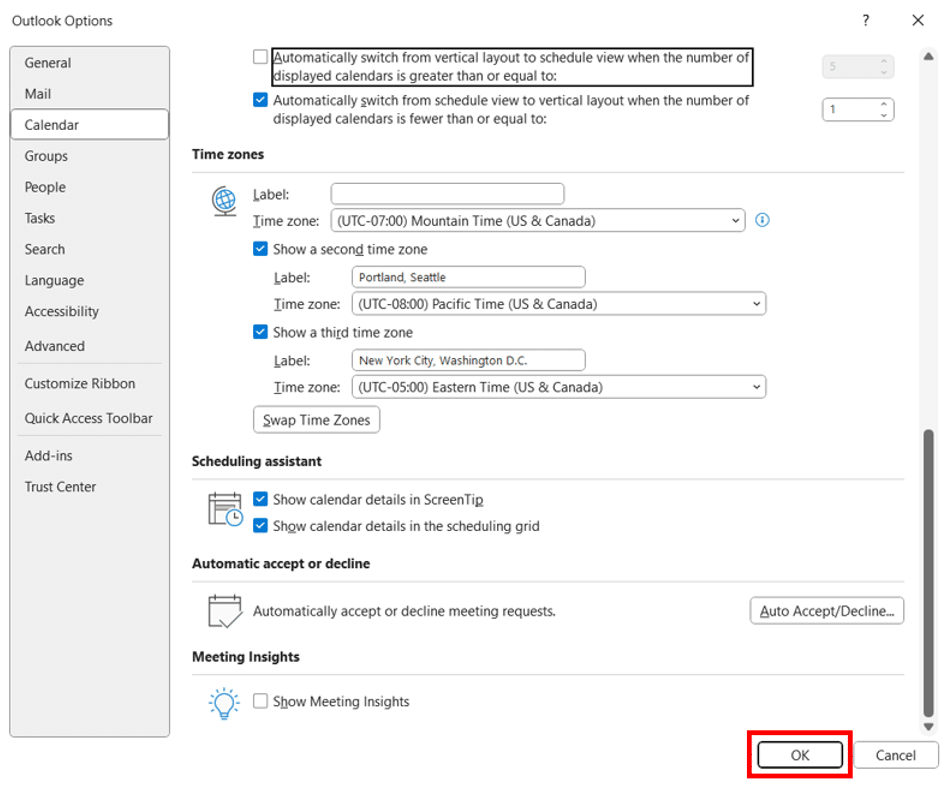Click the globe icon in Time zones
Viewport: 952px width, 787px height.
pos(224,200)
